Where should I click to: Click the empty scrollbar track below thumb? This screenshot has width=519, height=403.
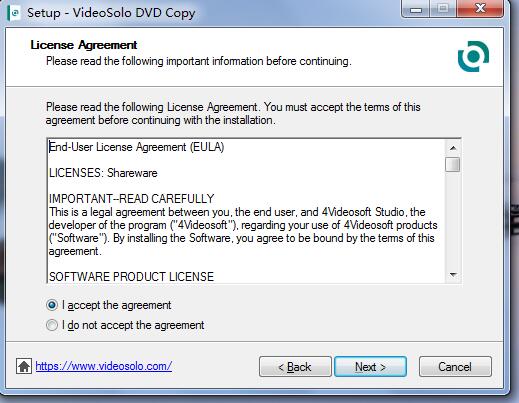point(453,220)
